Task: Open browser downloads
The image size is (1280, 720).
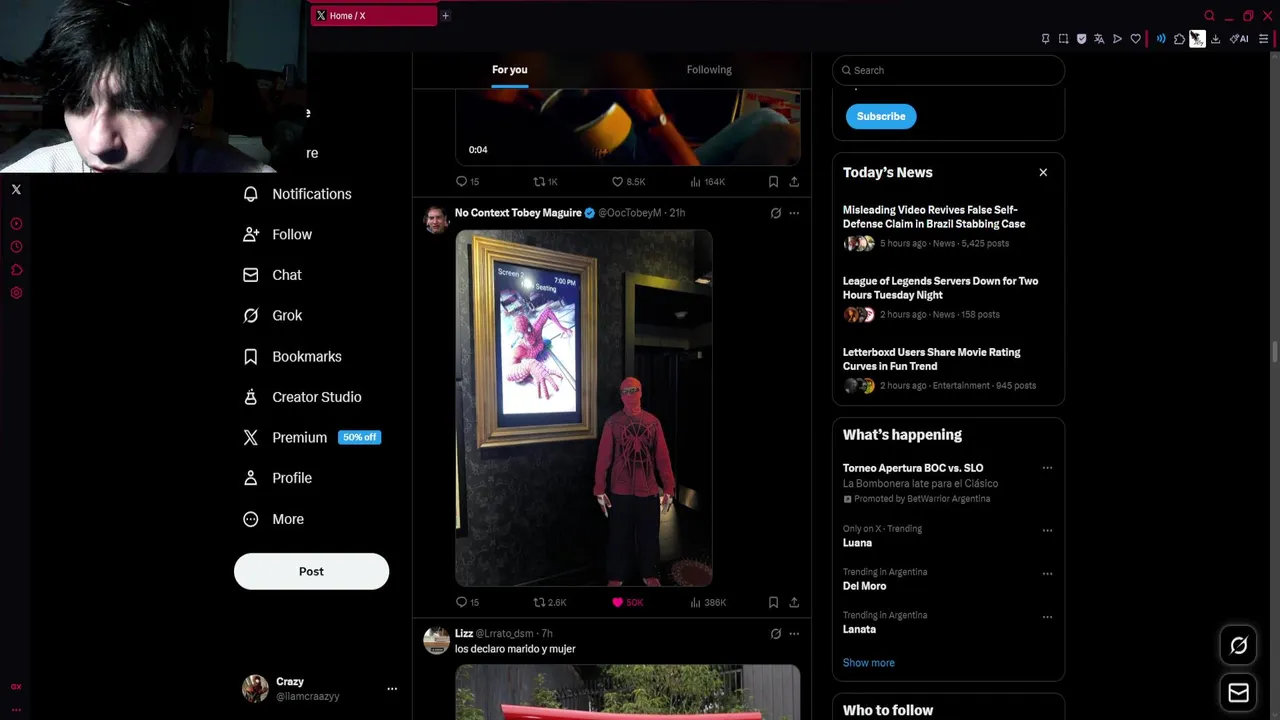Action: tap(1215, 39)
